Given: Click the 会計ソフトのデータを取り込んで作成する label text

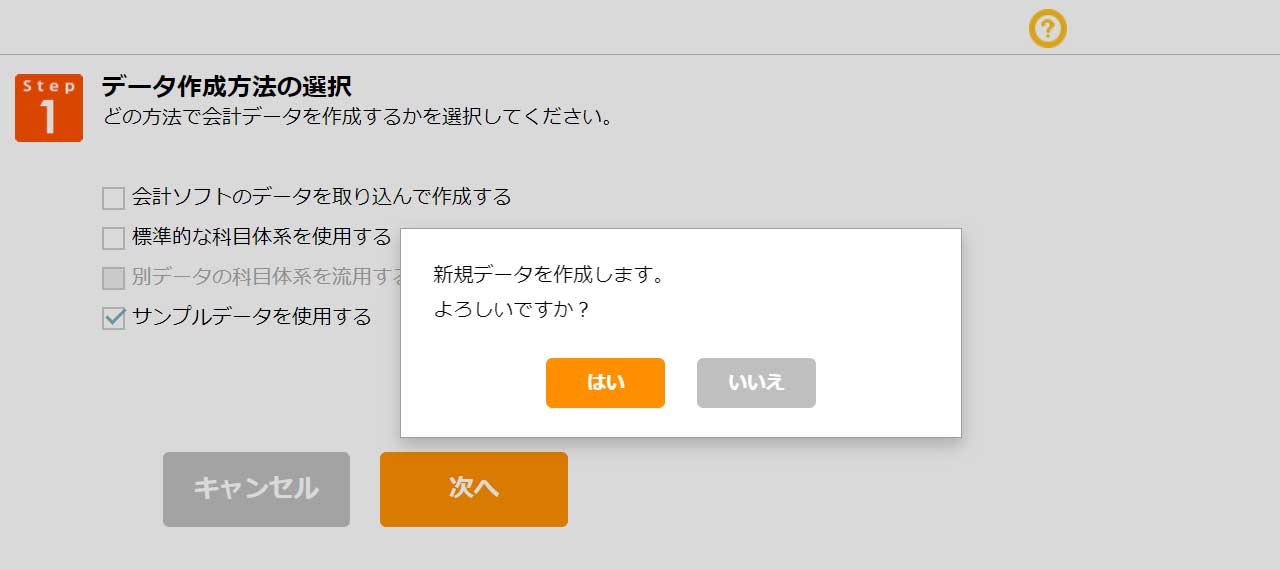Looking at the screenshot, I should pyautogui.click(x=321, y=197).
